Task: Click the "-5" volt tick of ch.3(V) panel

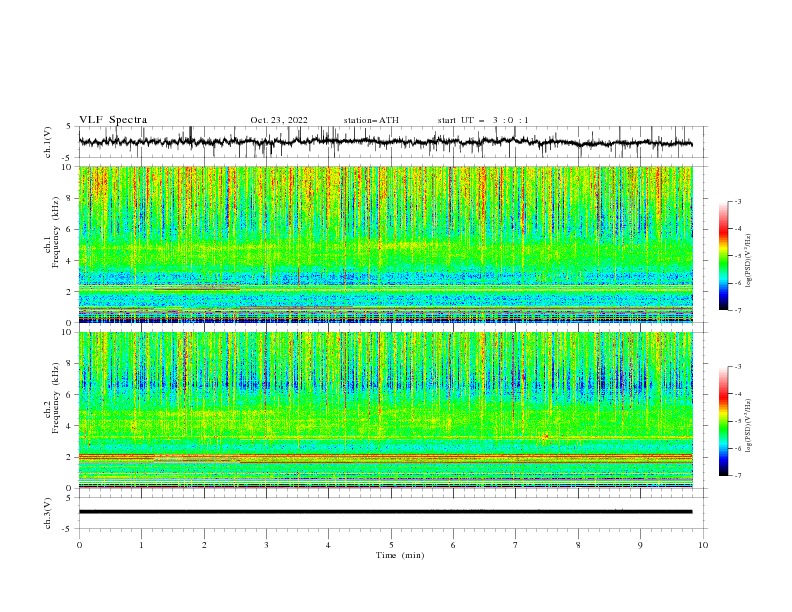Action: [x=68, y=529]
